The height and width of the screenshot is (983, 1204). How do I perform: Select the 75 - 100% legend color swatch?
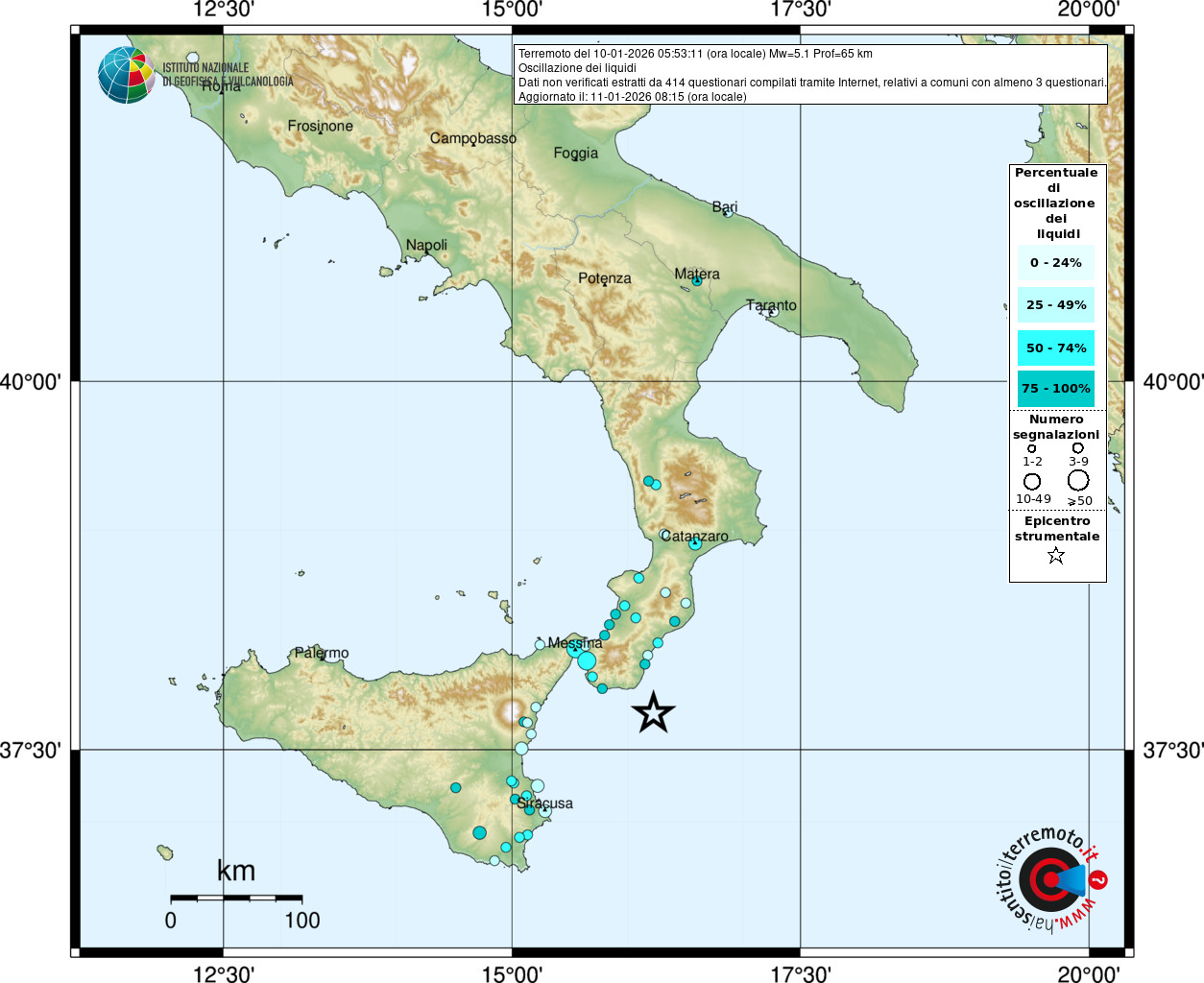pyautogui.click(x=1056, y=388)
